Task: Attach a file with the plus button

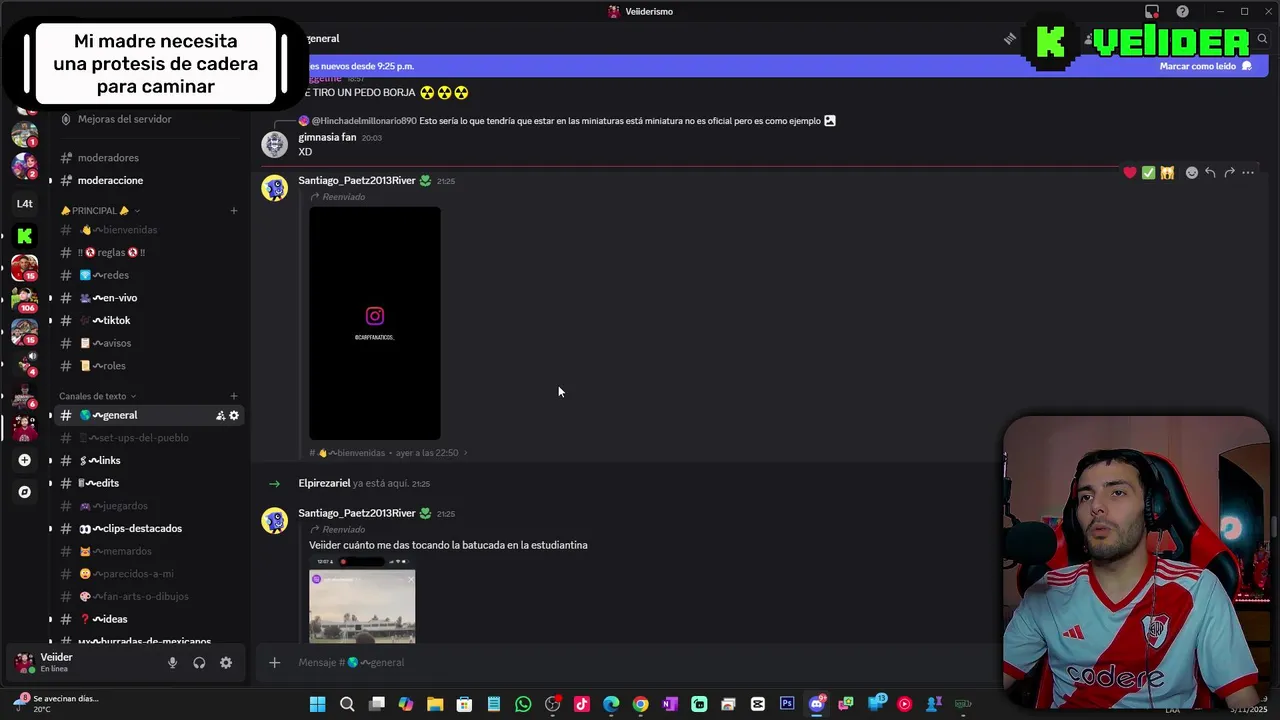Action: tap(274, 662)
